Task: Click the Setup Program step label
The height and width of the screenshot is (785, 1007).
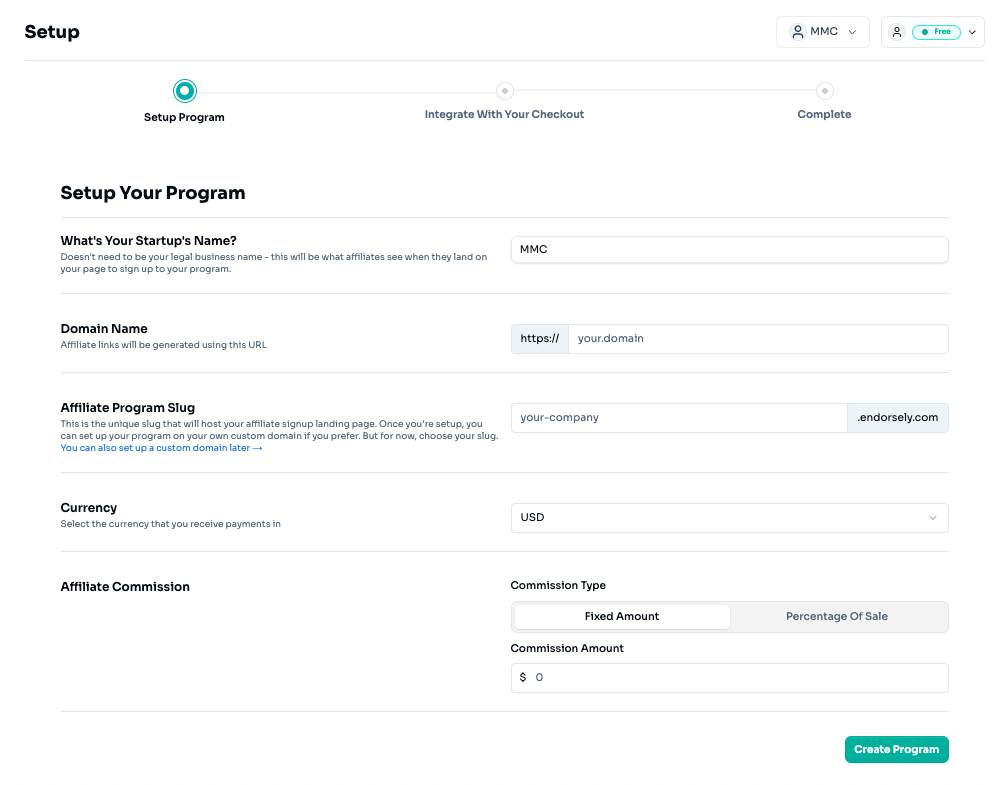Action: pyautogui.click(x=184, y=118)
